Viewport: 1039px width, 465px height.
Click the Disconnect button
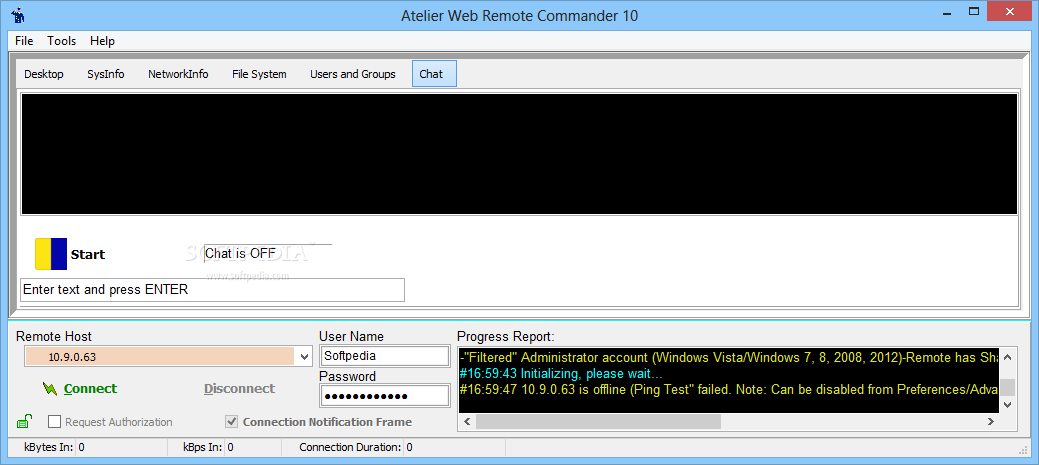[239, 389]
